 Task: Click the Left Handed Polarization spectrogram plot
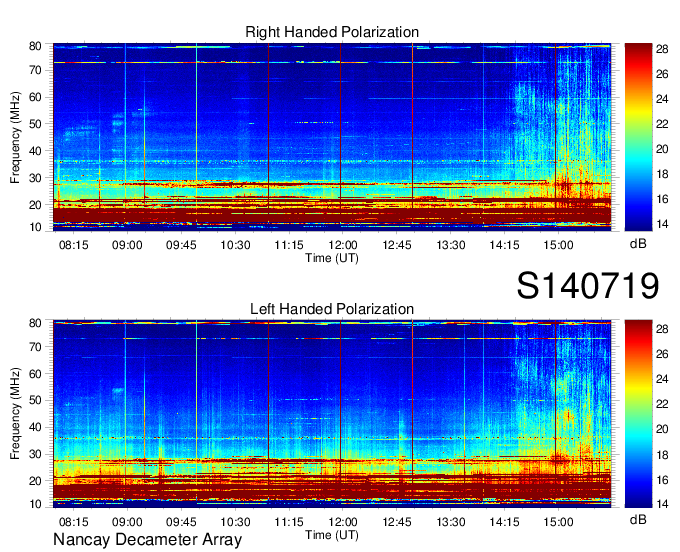[332, 414]
